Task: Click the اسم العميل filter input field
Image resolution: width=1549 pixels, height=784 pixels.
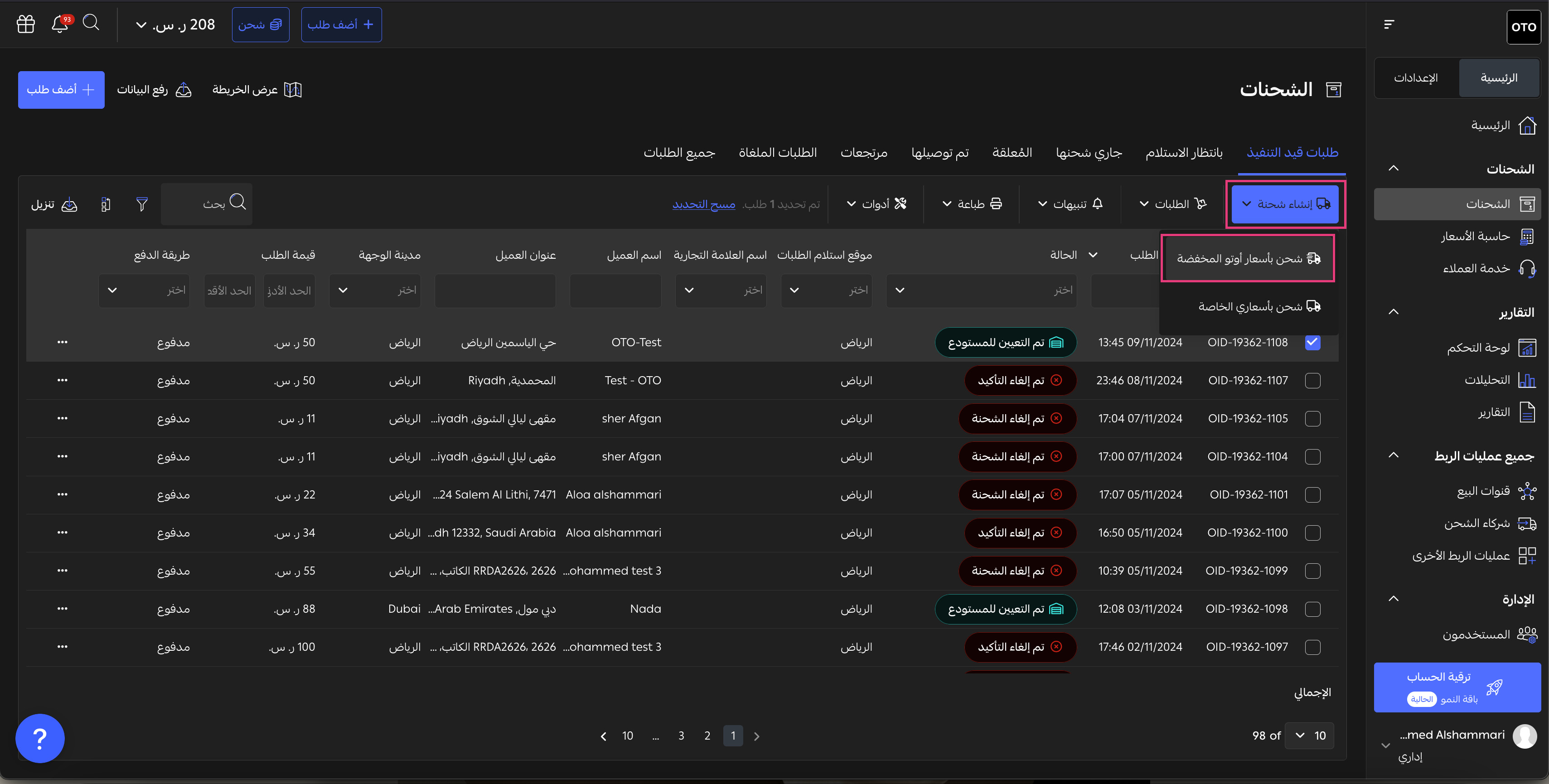Action: pos(615,290)
